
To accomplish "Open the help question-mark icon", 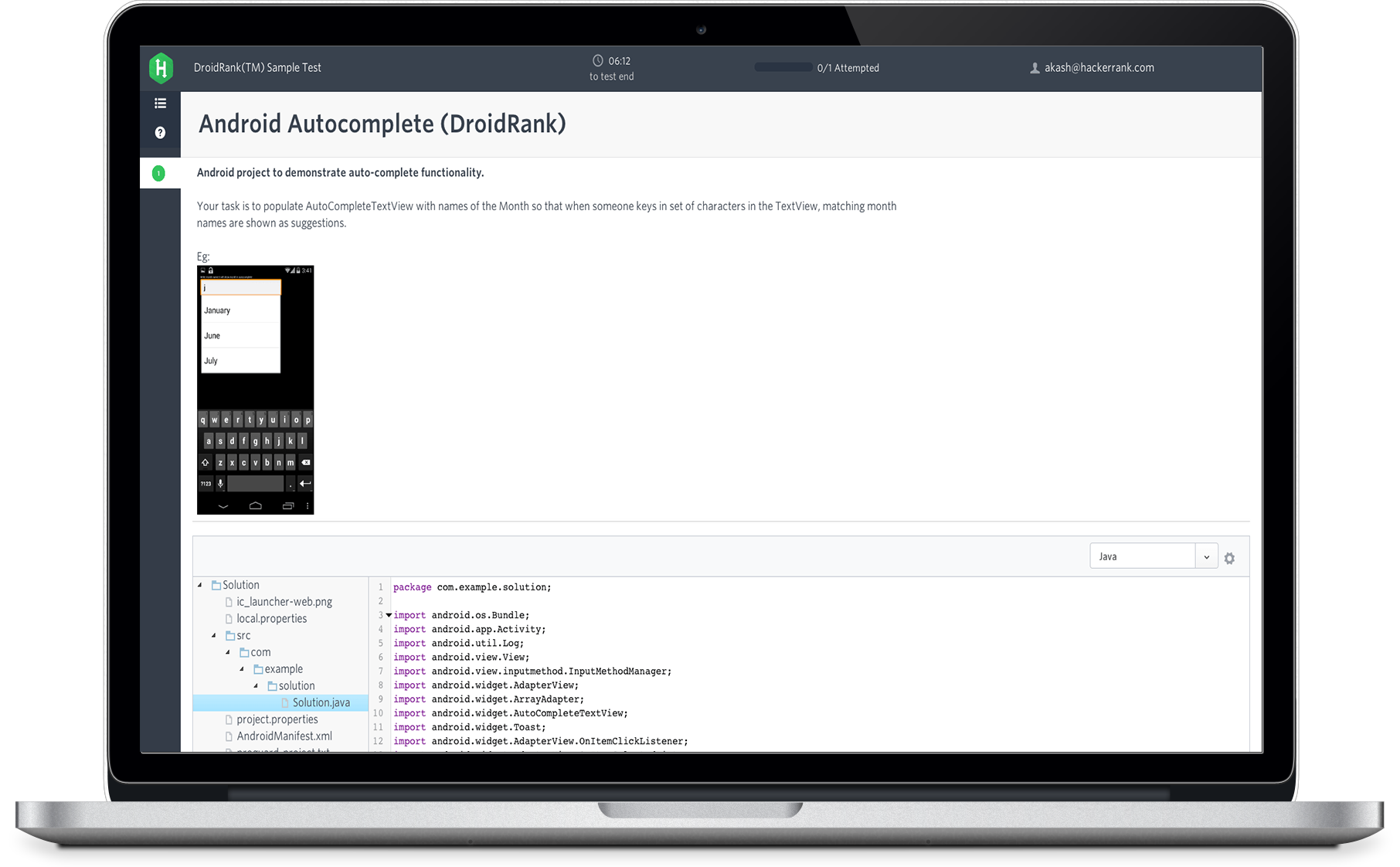I will (160, 133).
